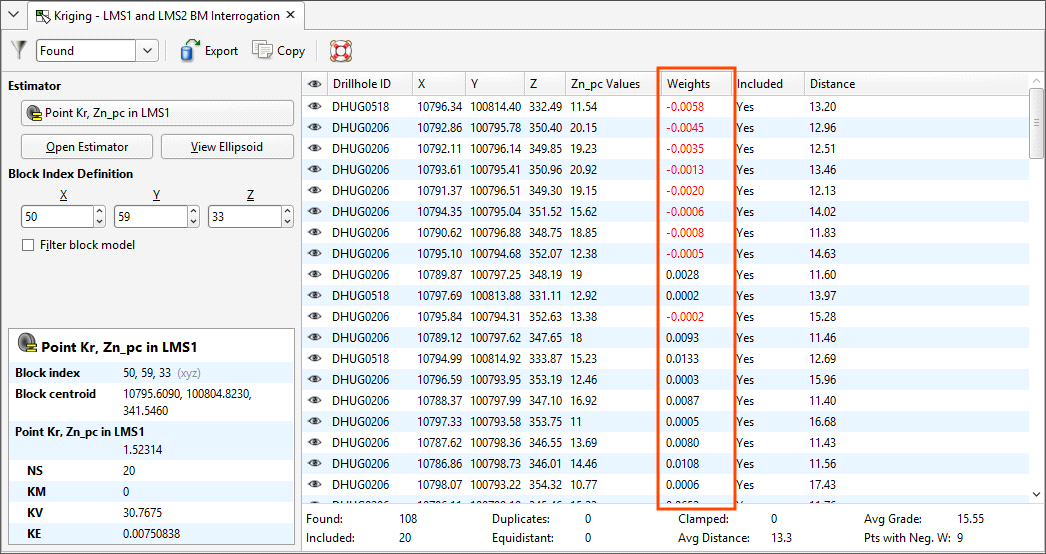Open help via the lifebuoy icon
The height and width of the screenshot is (554, 1046).
coord(341,51)
